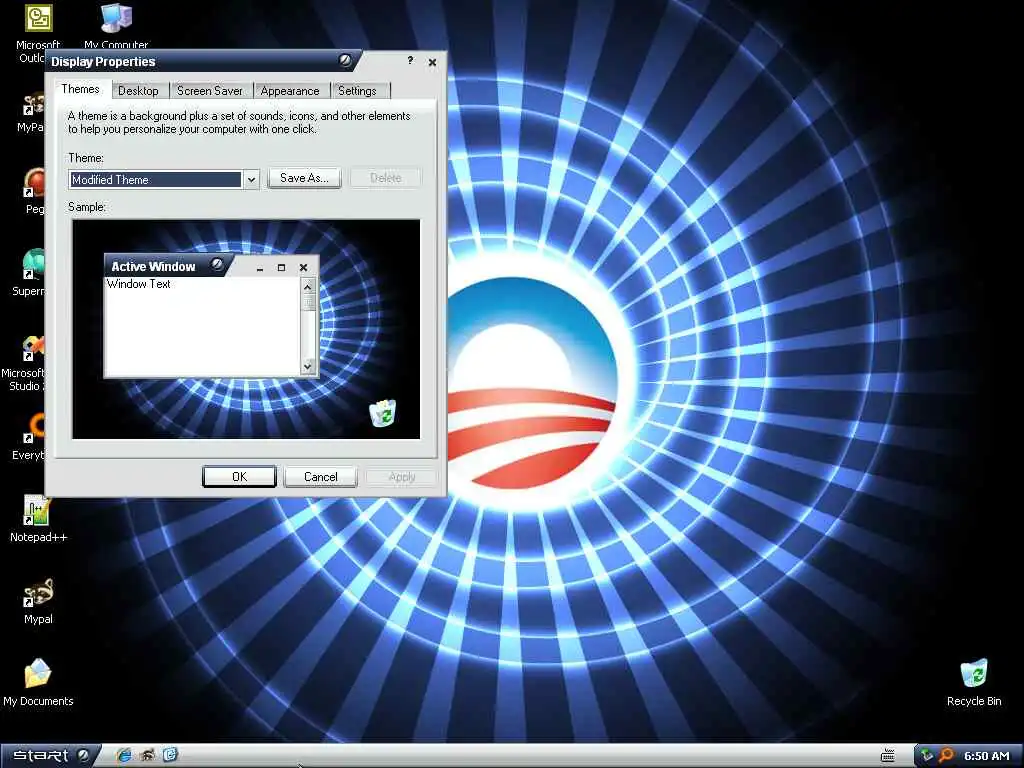1024x768 pixels.
Task: Launch Internet Explorer from quick launch
Action: 123,756
